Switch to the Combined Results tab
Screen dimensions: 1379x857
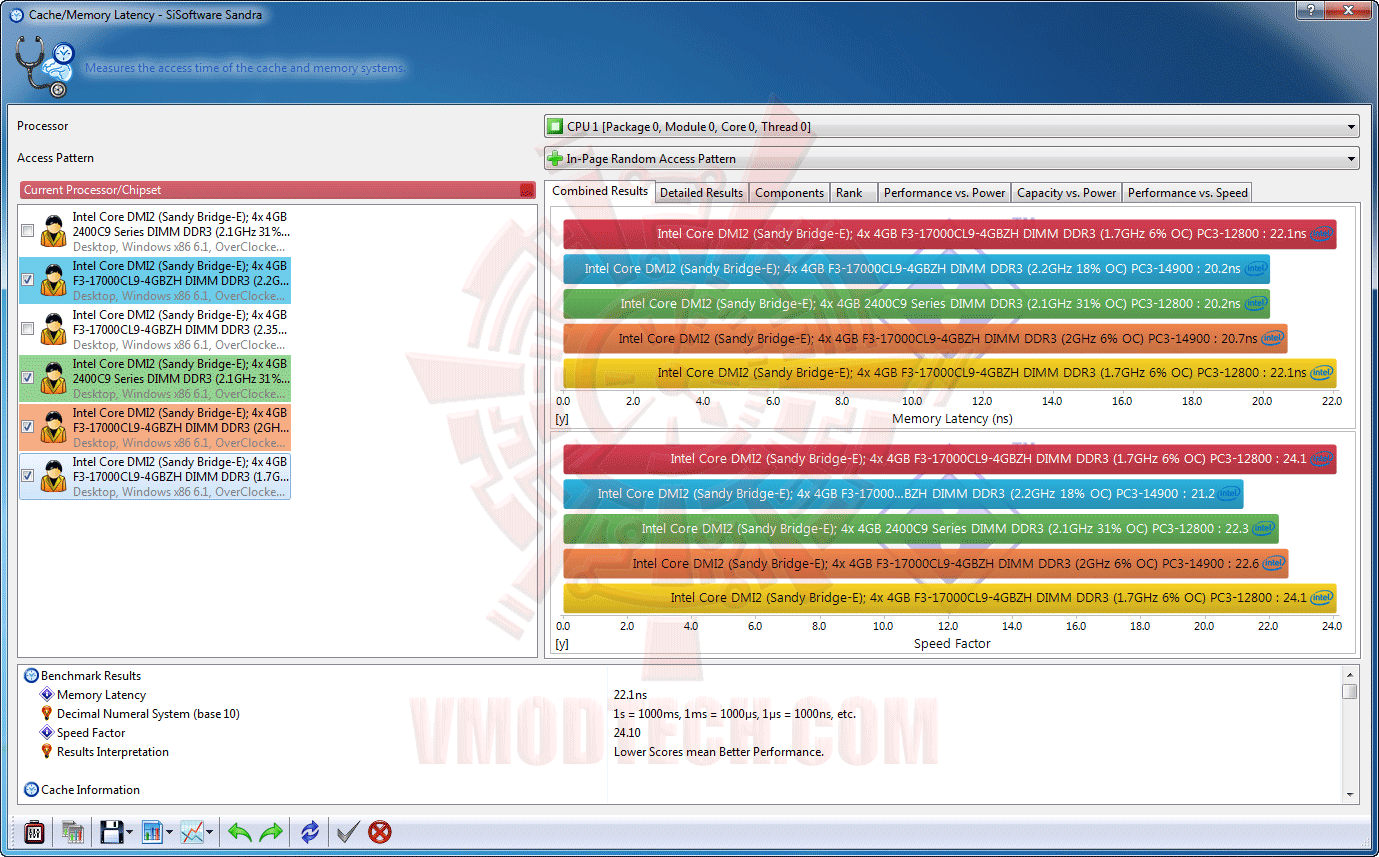coord(600,191)
